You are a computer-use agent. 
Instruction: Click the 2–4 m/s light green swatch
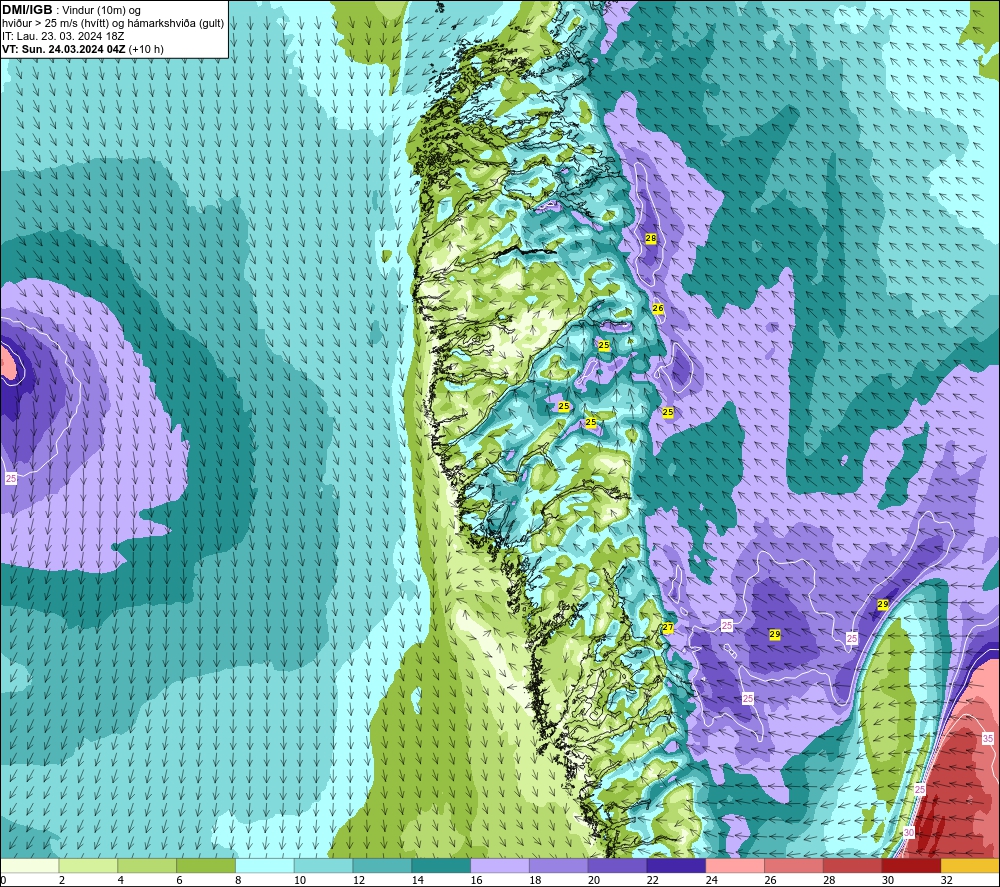pyautogui.click(x=88, y=865)
